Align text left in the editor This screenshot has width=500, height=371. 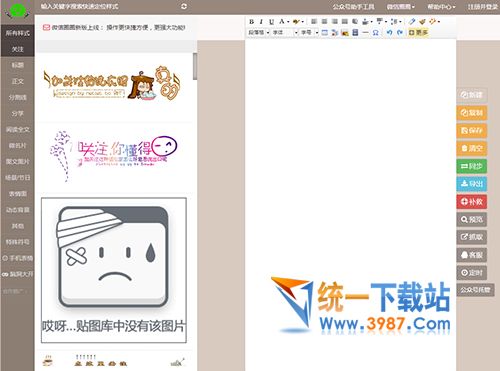(314, 22)
